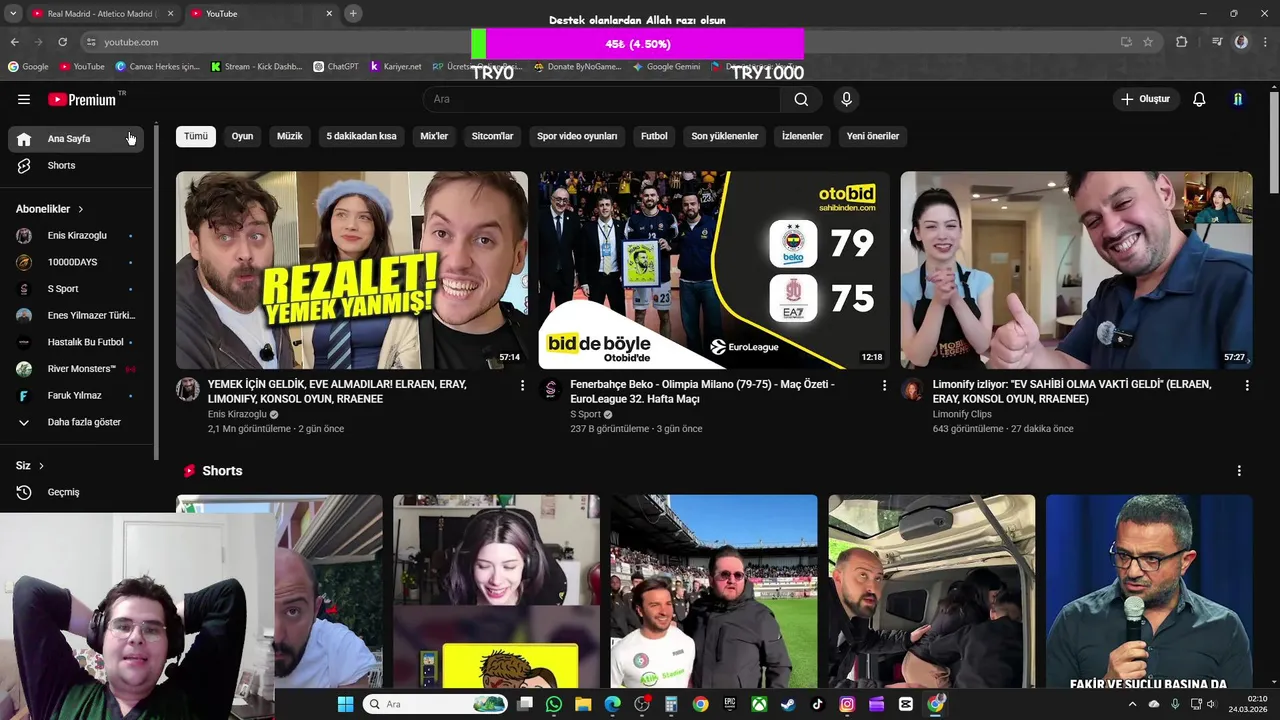Viewport: 1280px width, 720px height.
Task: Click the YouTube Premium logo
Action: [82, 99]
